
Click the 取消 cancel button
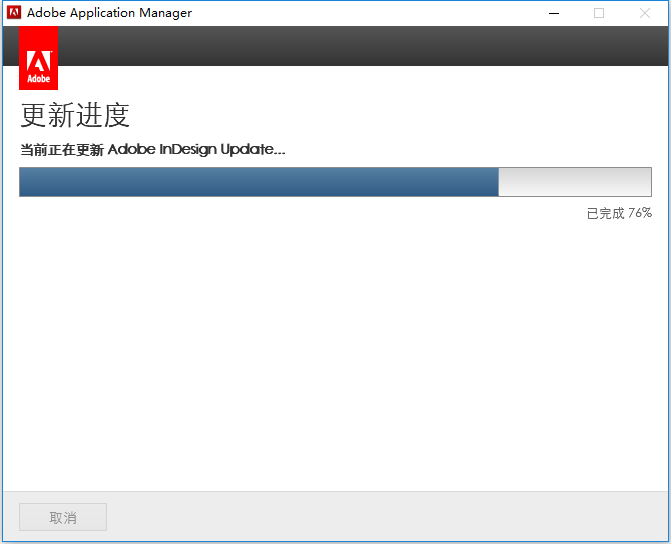pyautogui.click(x=63, y=517)
